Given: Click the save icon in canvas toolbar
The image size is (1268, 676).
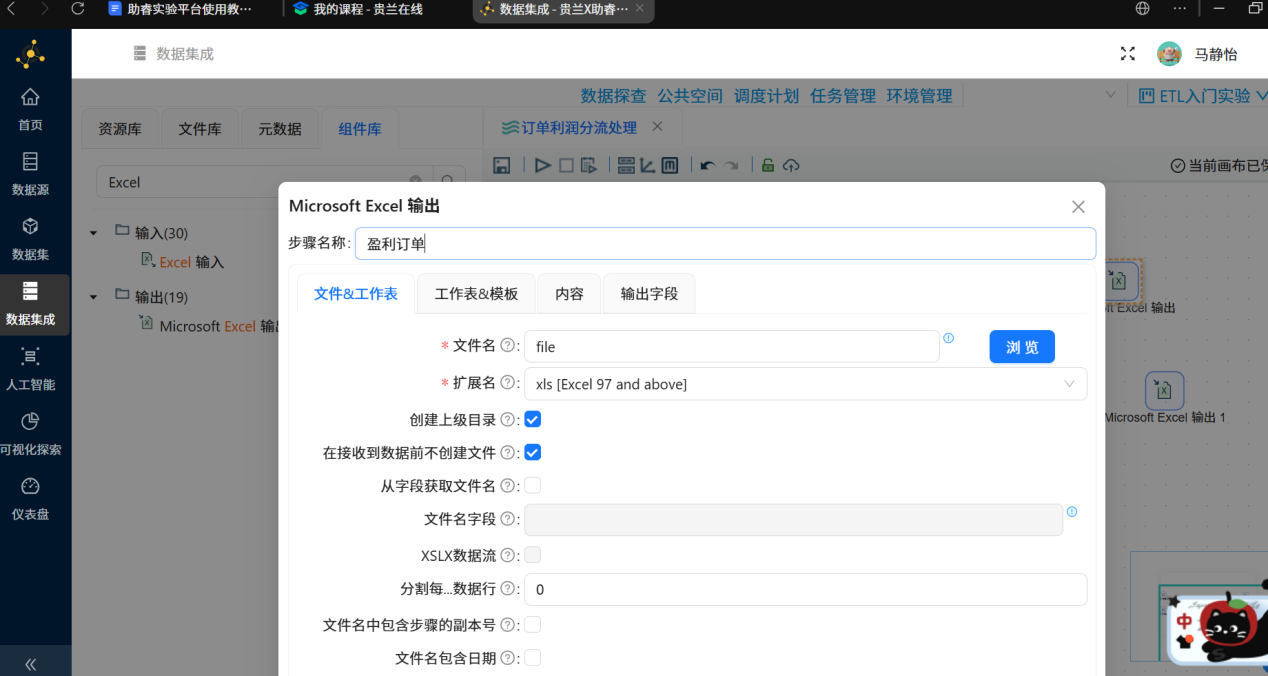Looking at the screenshot, I should tap(502, 165).
